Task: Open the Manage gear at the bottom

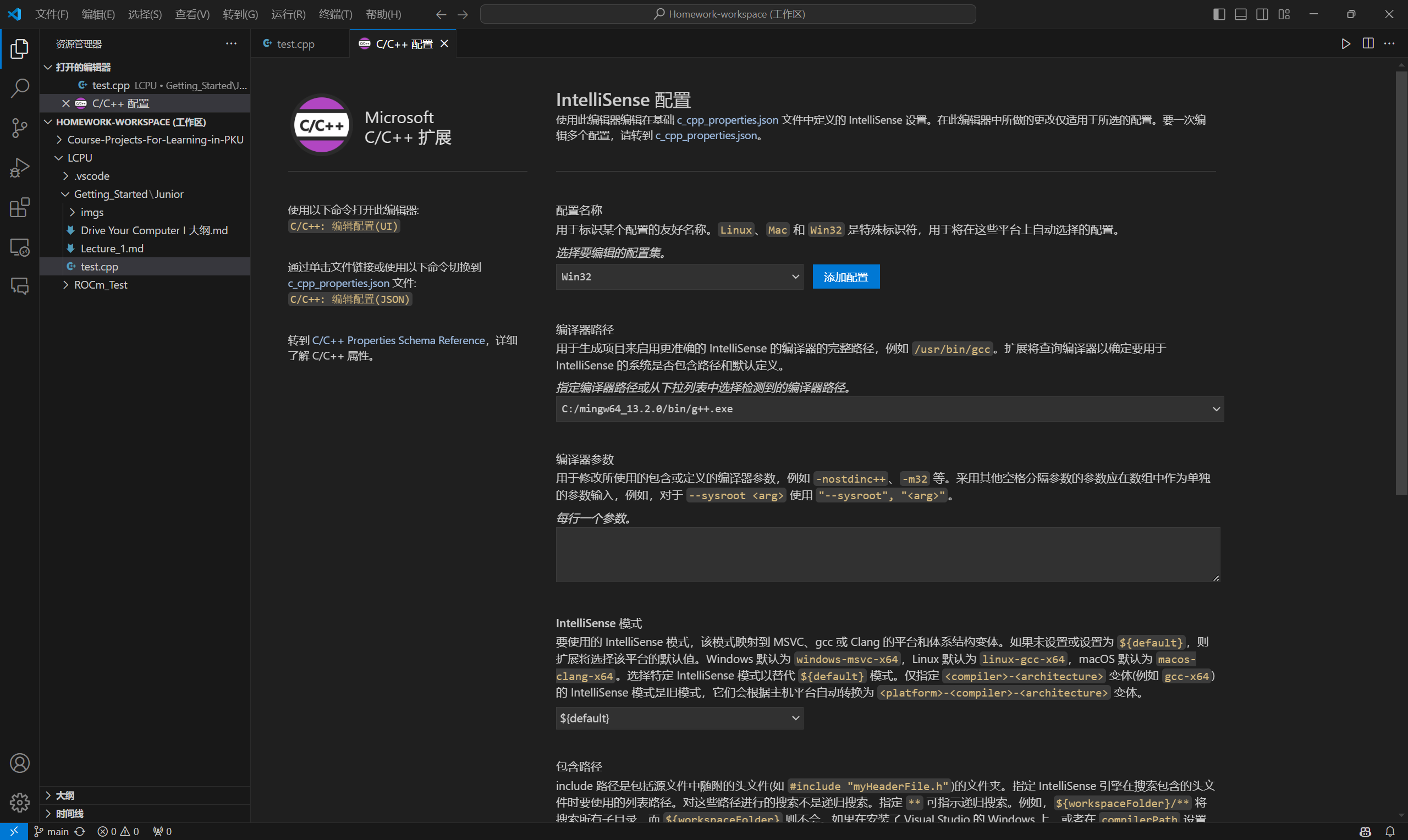Action: (x=20, y=802)
